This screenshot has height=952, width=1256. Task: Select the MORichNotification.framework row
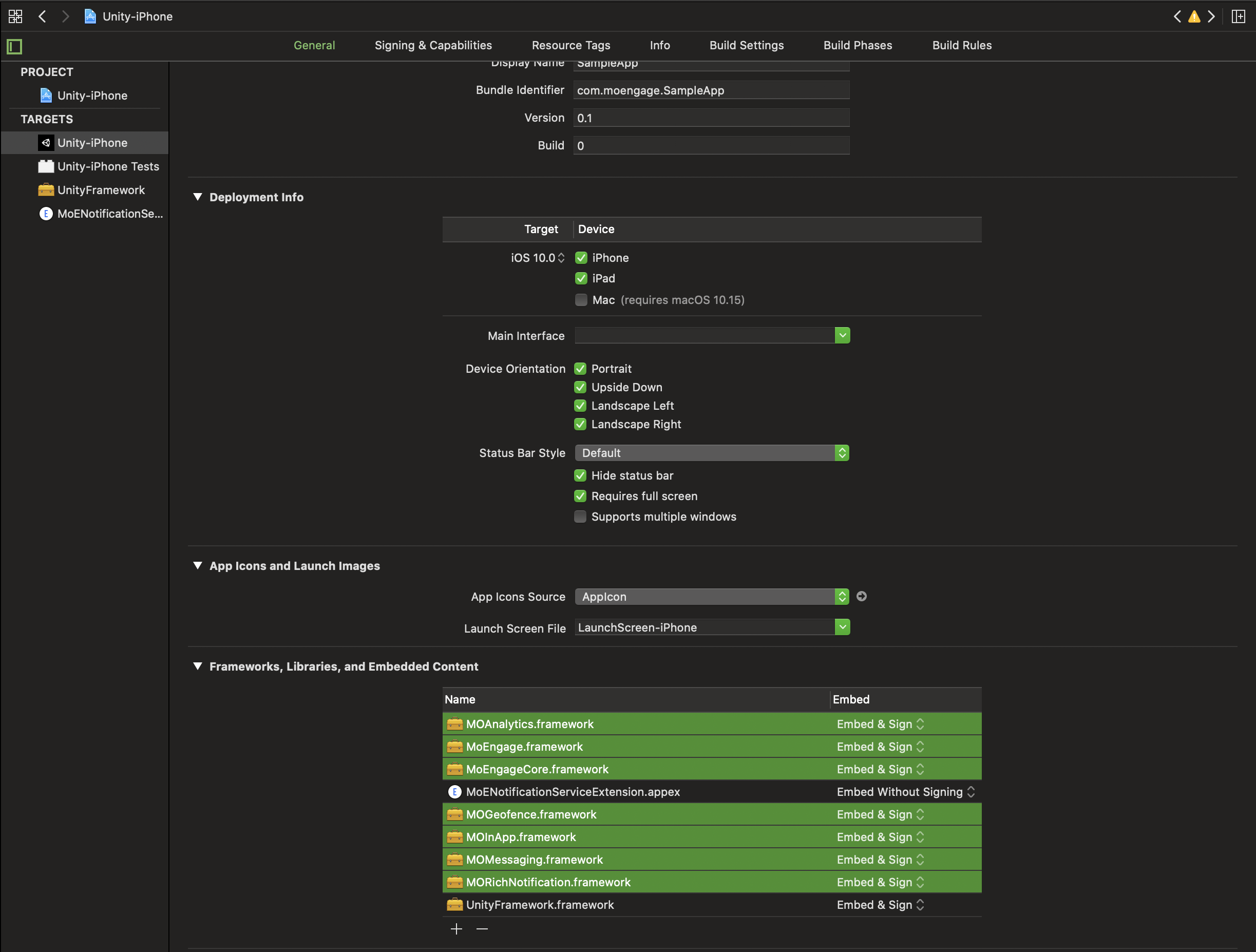(712, 882)
